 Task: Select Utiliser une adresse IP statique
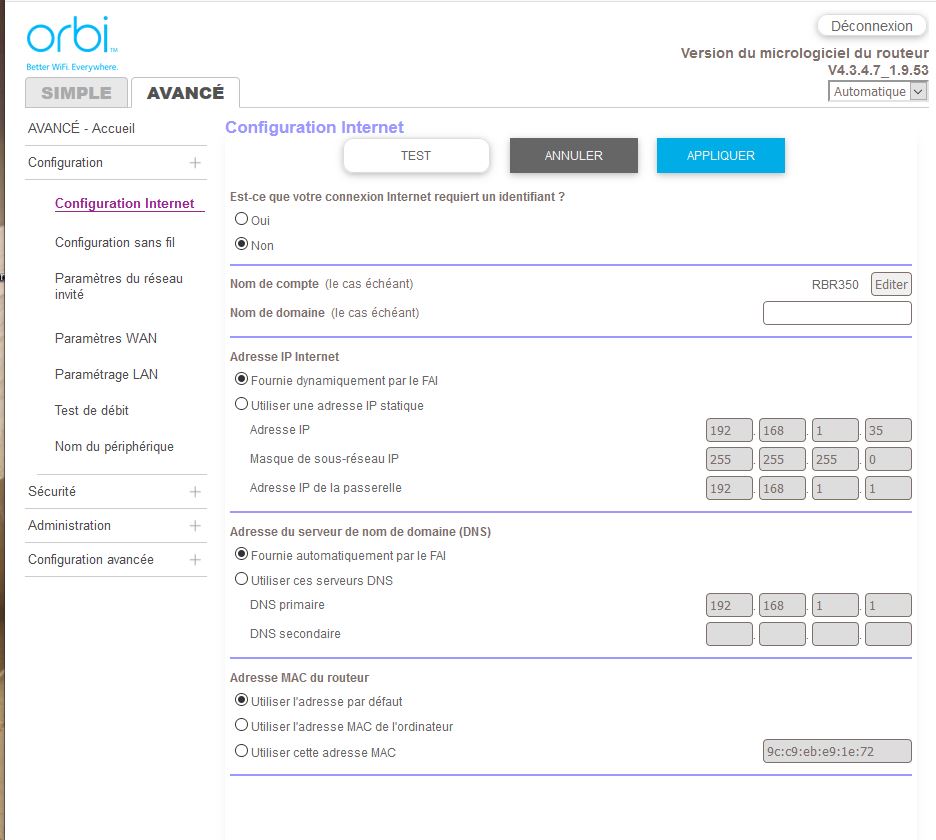pyautogui.click(x=241, y=405)
